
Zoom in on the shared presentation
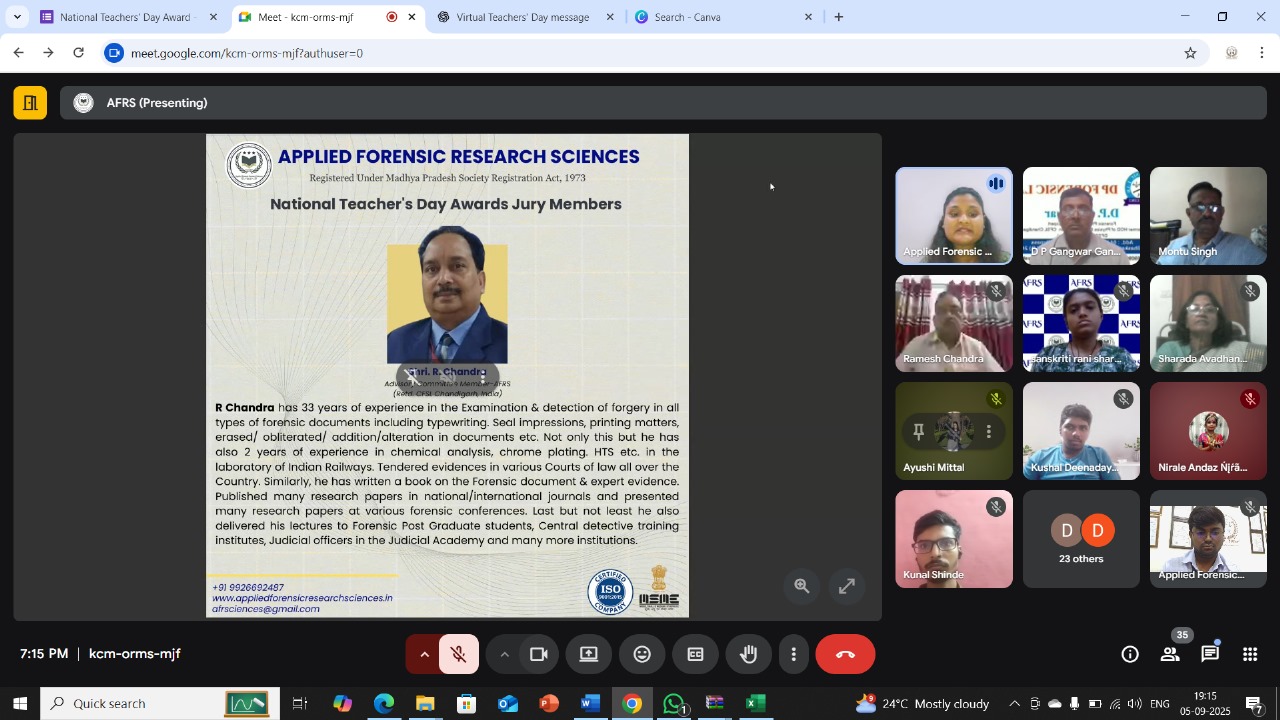point(802,587)
